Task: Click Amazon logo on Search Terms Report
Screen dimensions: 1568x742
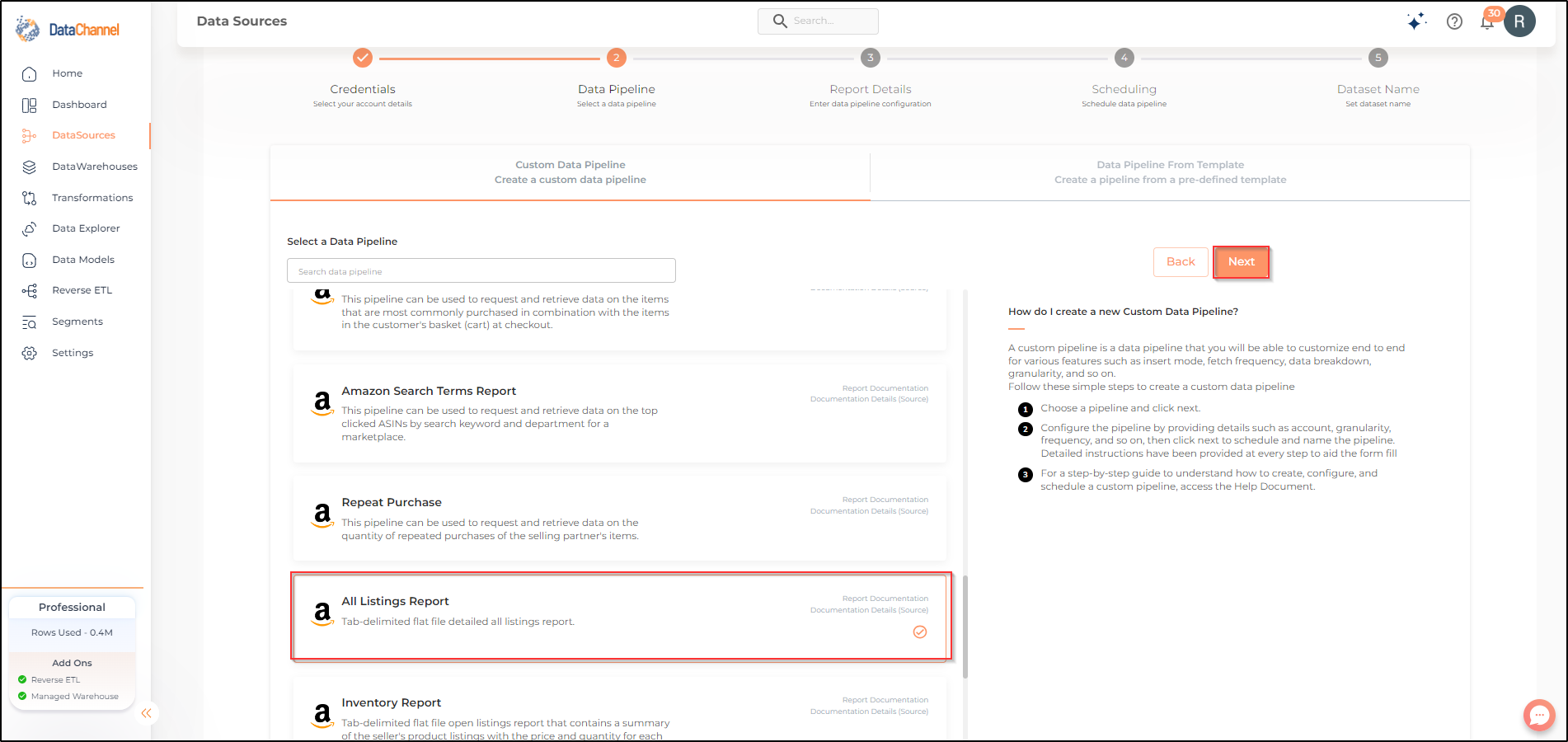Action: pos(322,403)
